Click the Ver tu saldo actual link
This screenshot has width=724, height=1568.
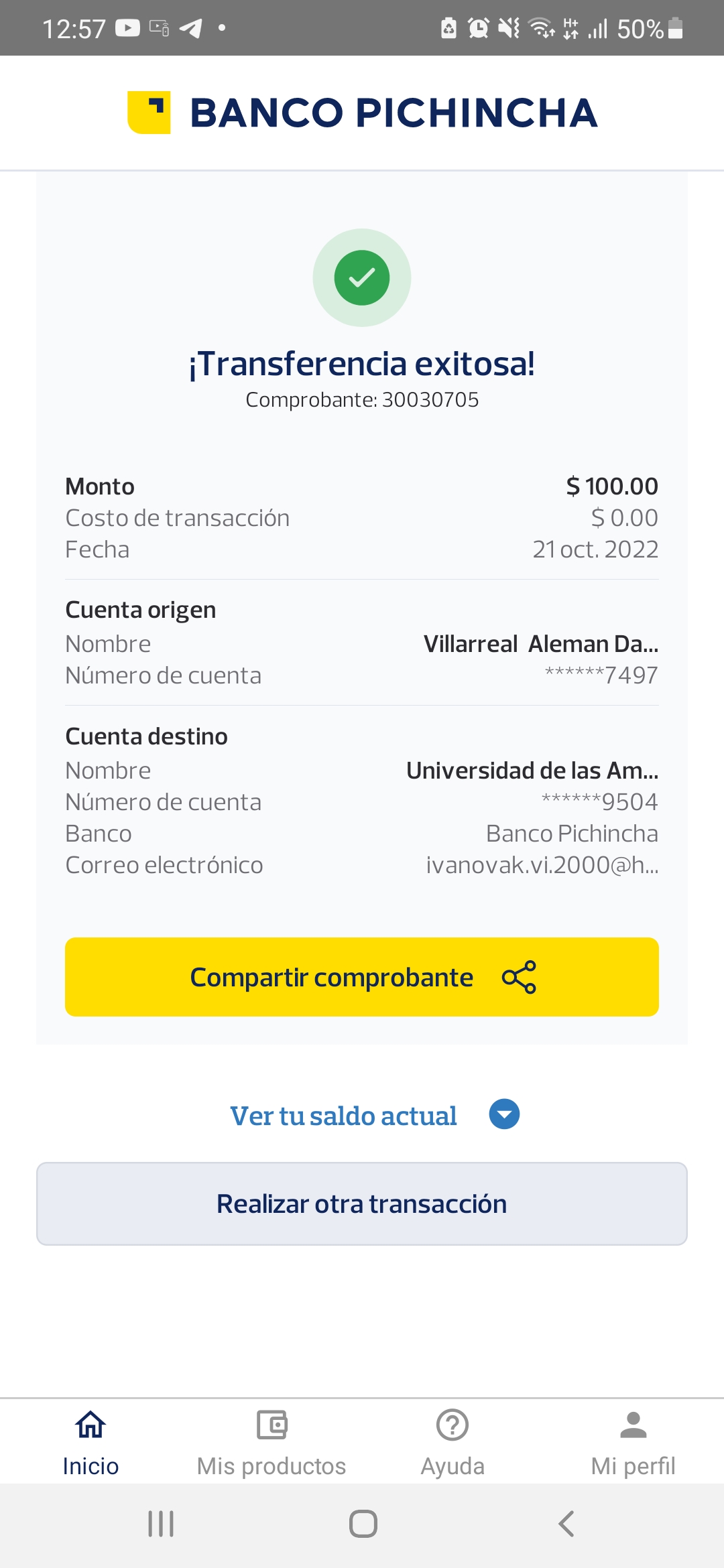pyautogui.click(x=343, y=1116)
